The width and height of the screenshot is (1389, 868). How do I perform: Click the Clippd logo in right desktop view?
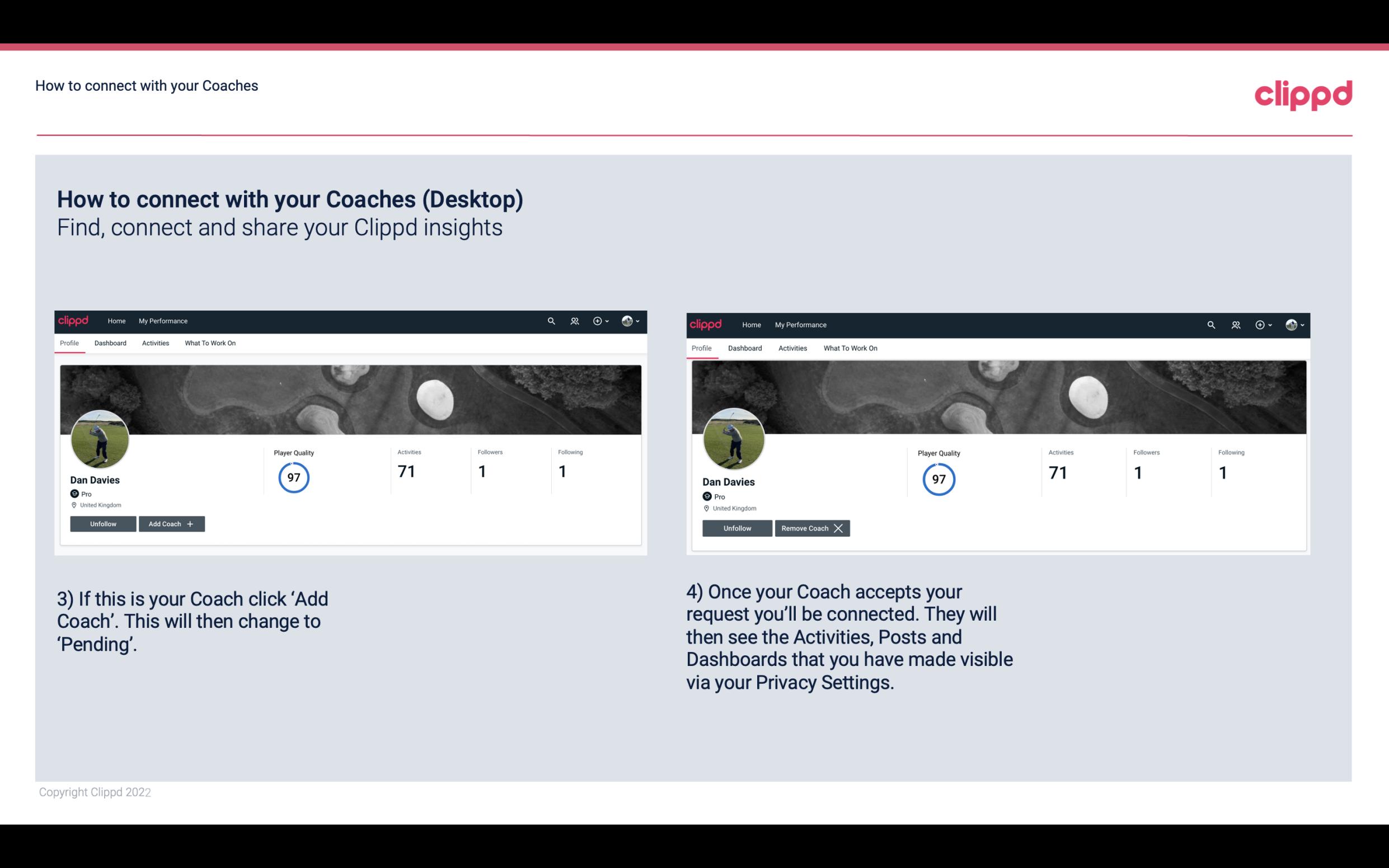707,324
